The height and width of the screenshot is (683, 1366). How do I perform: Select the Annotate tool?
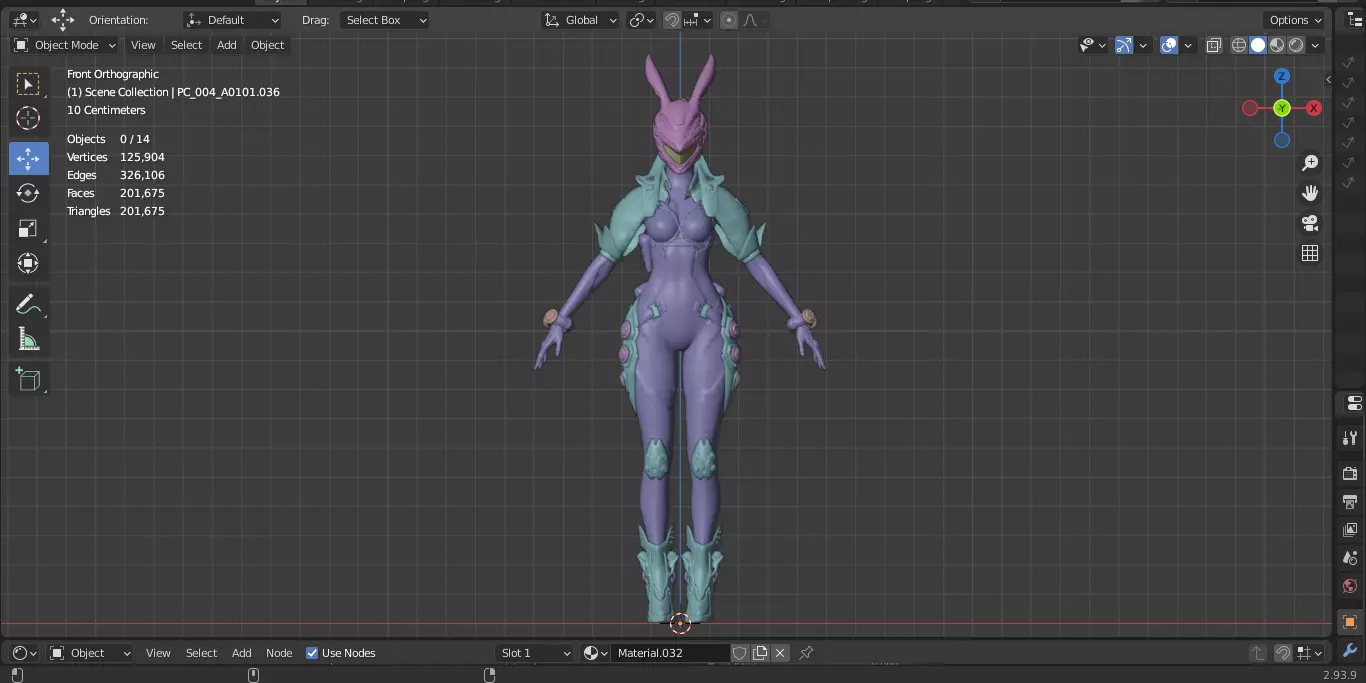coord(28,304)
